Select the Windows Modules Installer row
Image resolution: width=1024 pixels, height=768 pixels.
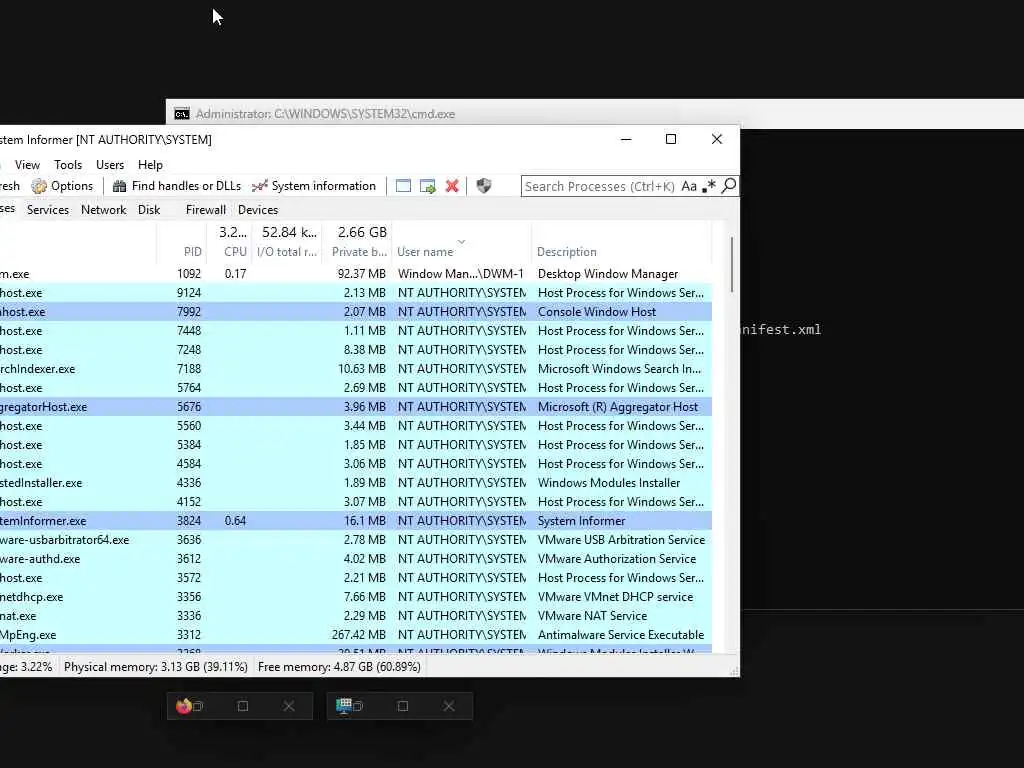[x=356, y=483]
